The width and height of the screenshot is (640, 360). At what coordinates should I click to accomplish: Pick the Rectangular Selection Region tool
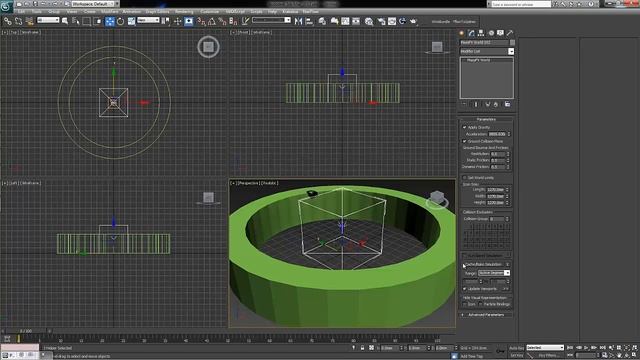pyautogui.click(x=87, y=21)
